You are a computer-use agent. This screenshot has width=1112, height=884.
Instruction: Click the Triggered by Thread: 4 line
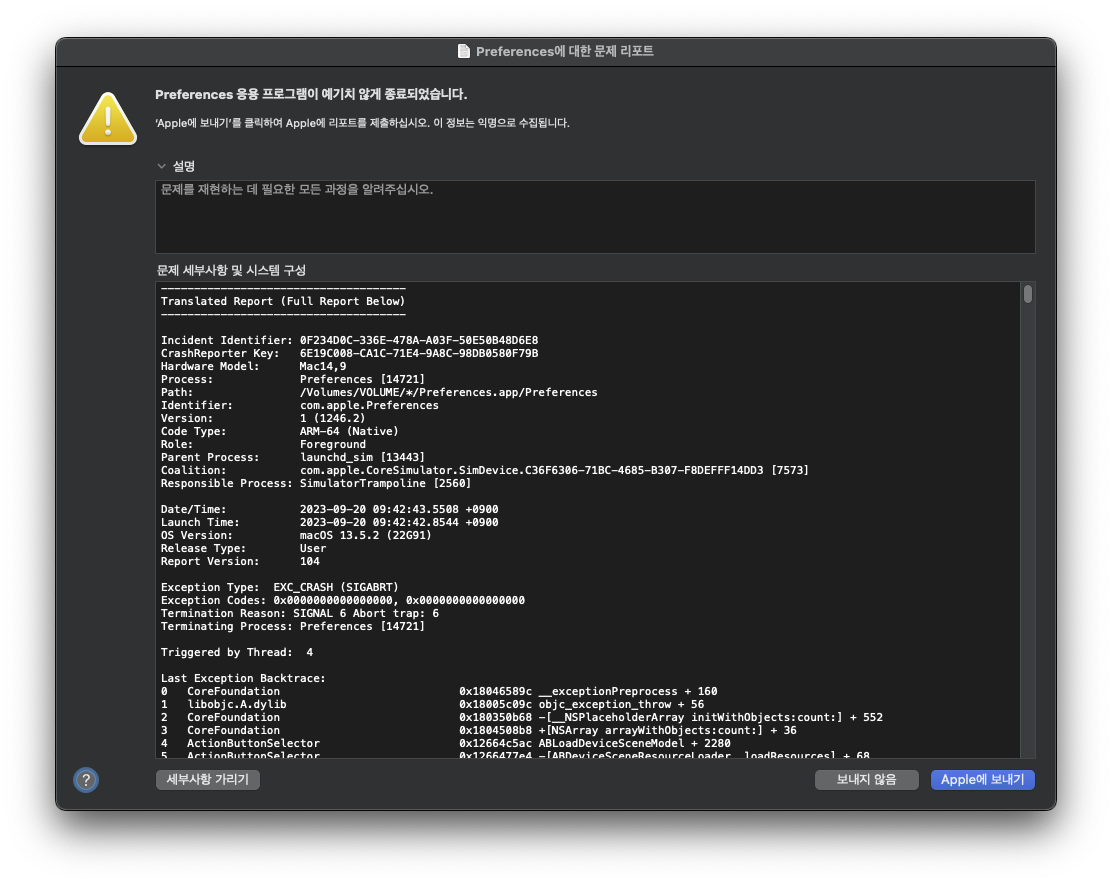(x=237, y=653)
